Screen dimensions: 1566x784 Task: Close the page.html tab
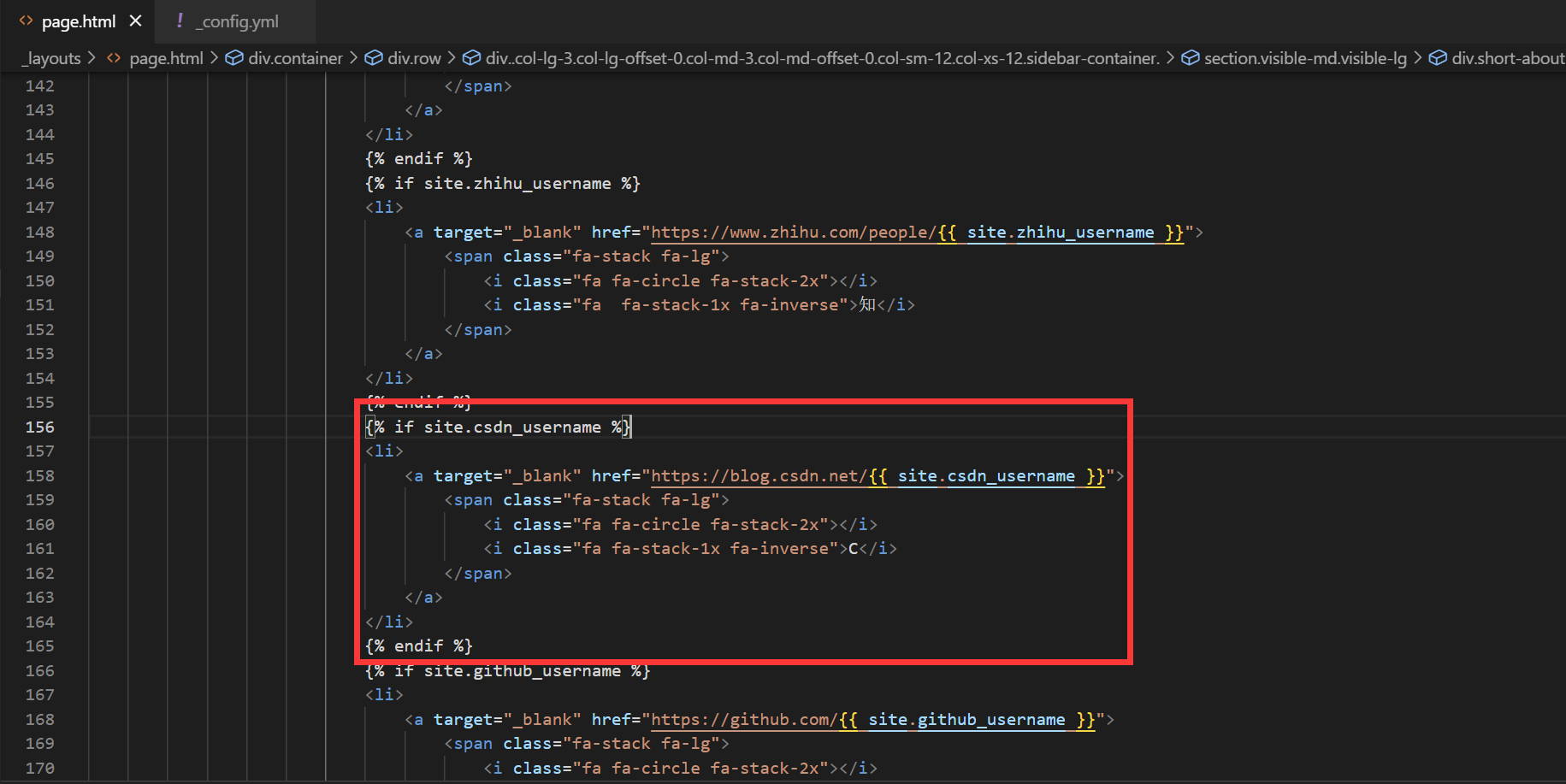point(135,21)
